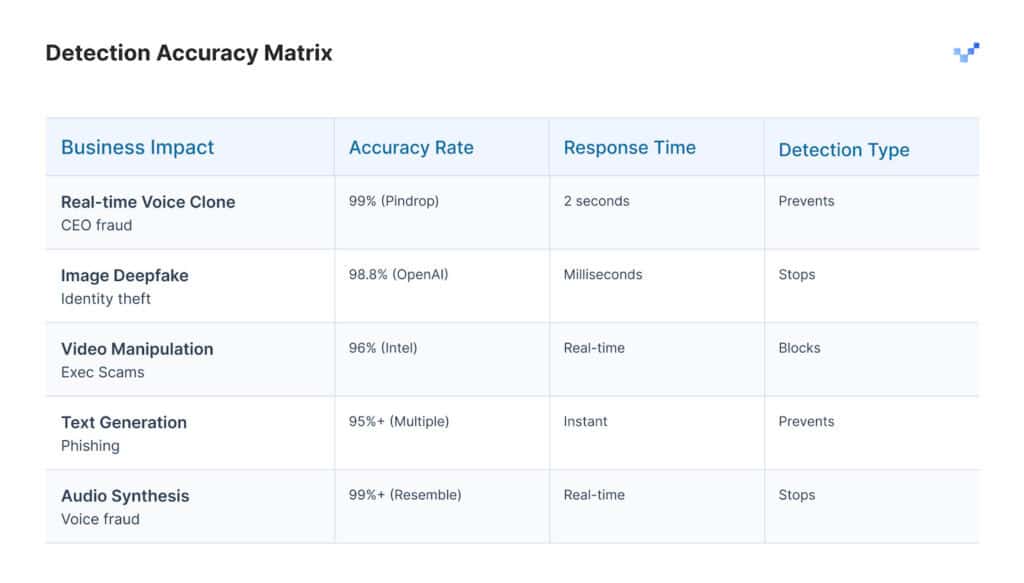Click the Instant response time cell

[x=586, y=421]
